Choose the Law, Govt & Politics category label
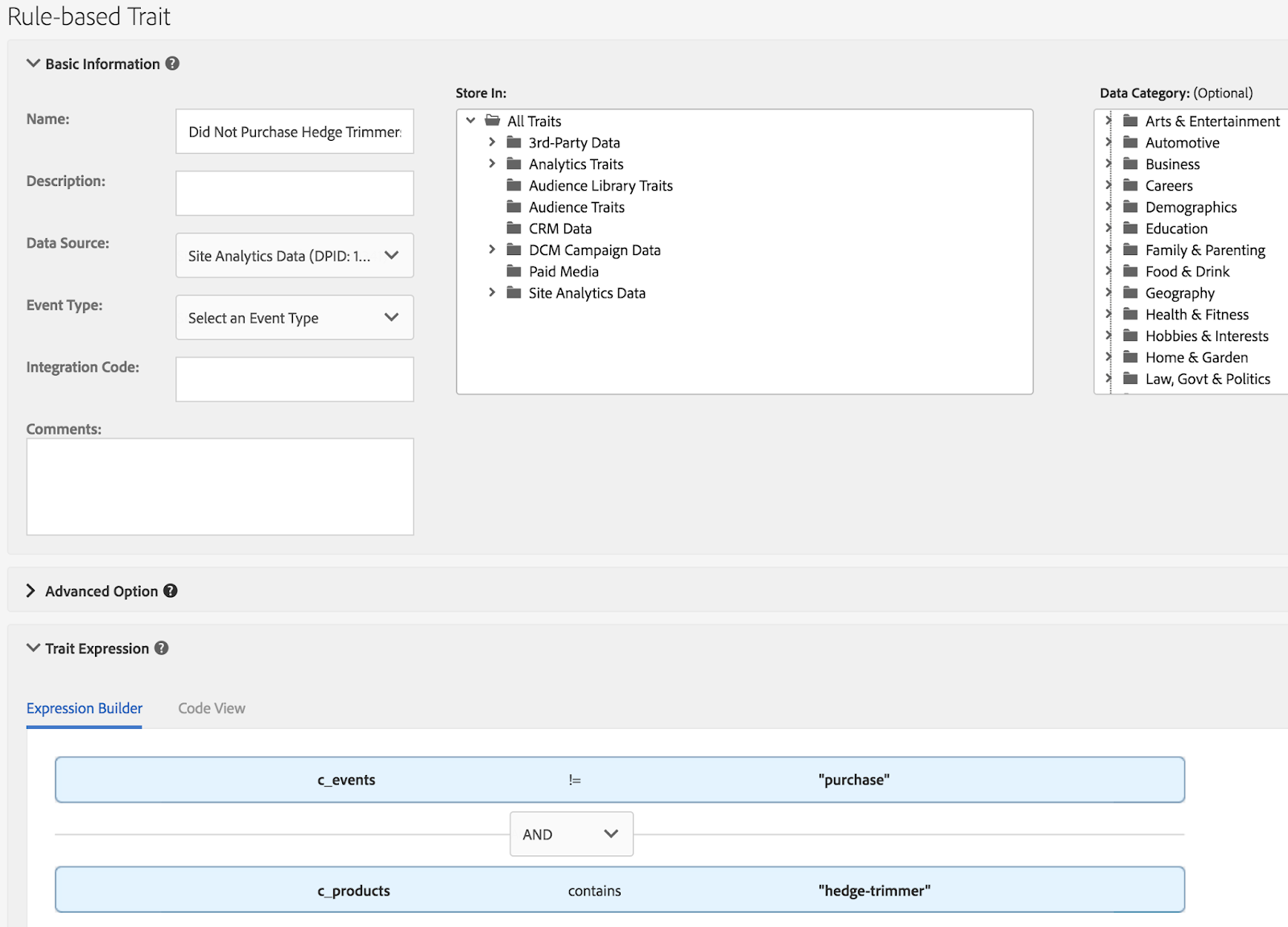Viewport: 1288px width, 927px height. click(1208, 379)
